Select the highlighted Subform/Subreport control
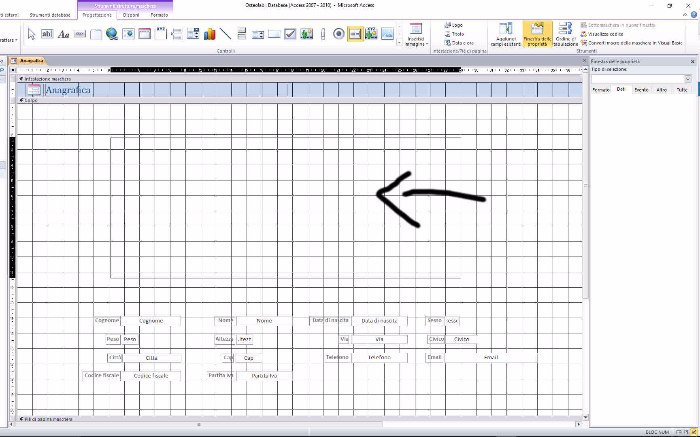Viewport: 700px width, 437px height. [355, 34]
